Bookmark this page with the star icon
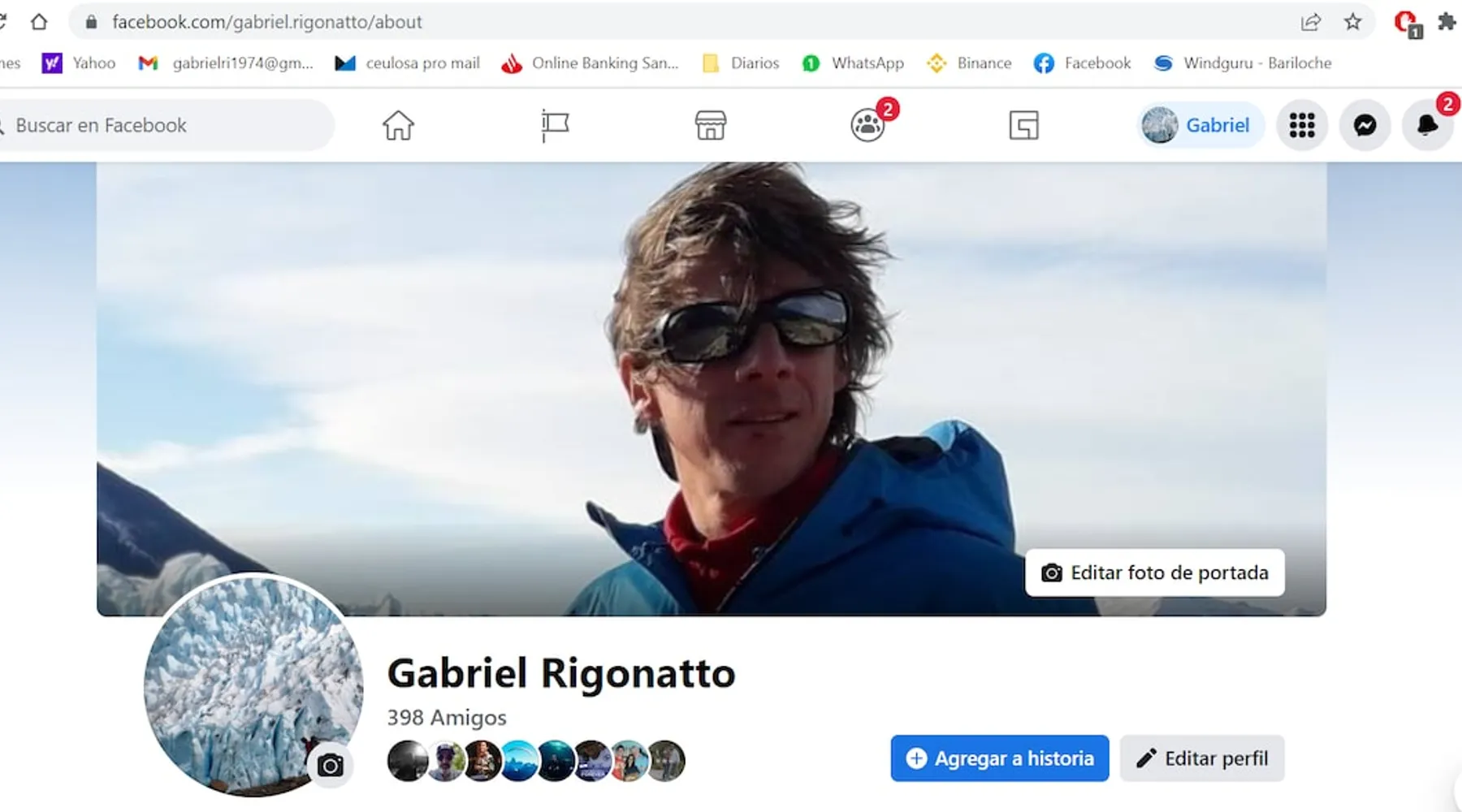Image resolution: width=1462 pixels, height=812 pixels. (1352, 22)
